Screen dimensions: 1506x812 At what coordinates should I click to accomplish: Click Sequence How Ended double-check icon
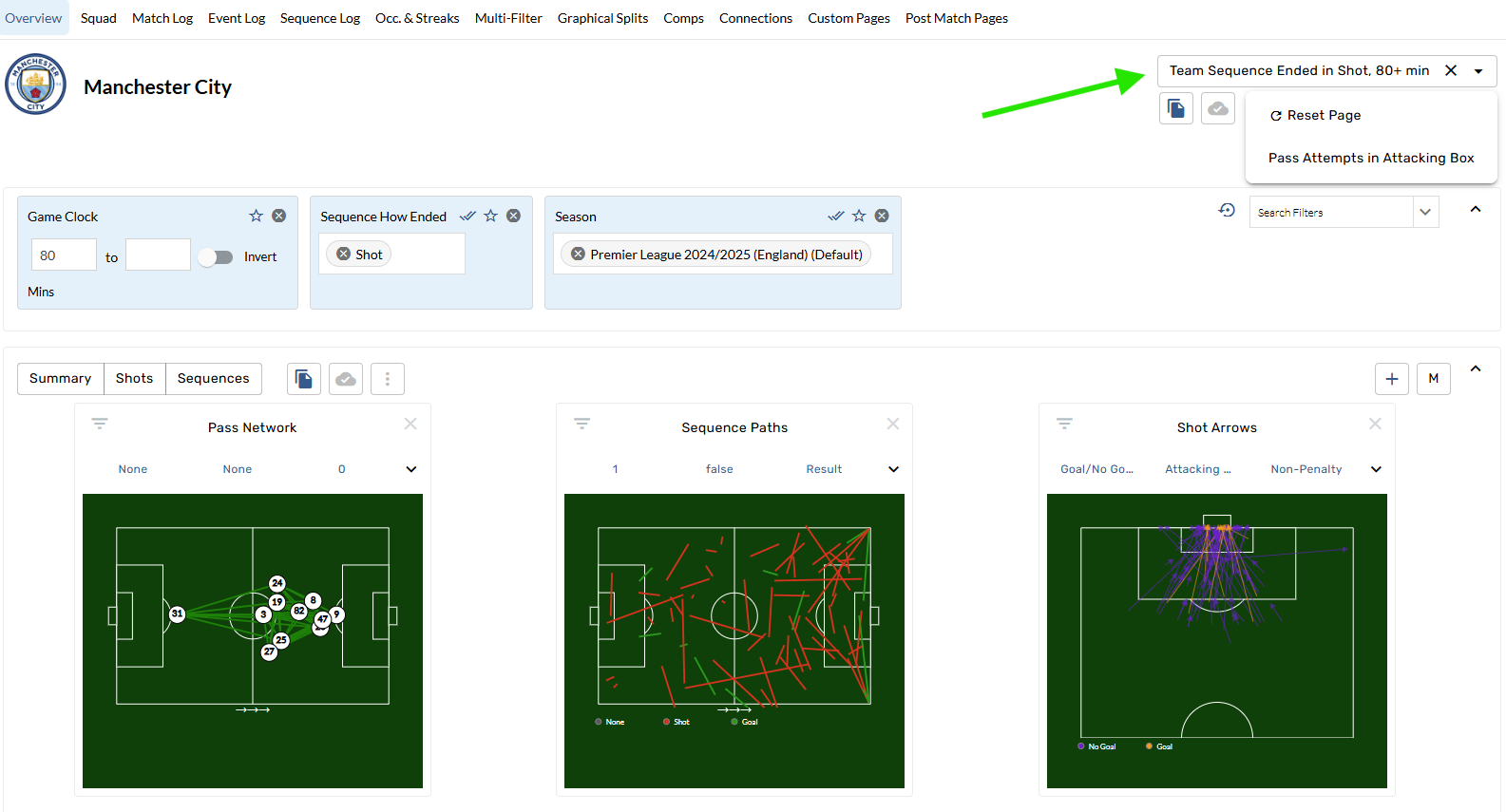click(x=467, y=216)
